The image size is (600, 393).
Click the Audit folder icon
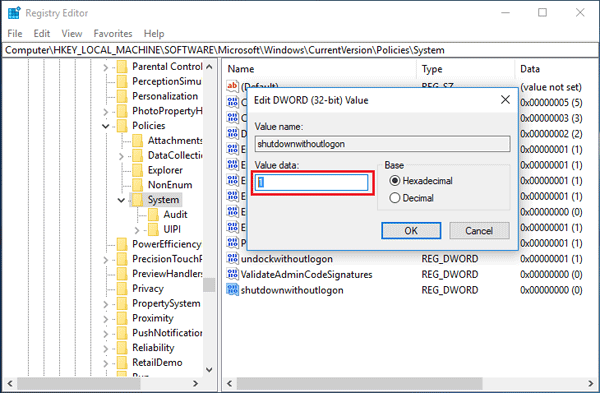click(x=153, y=215)
